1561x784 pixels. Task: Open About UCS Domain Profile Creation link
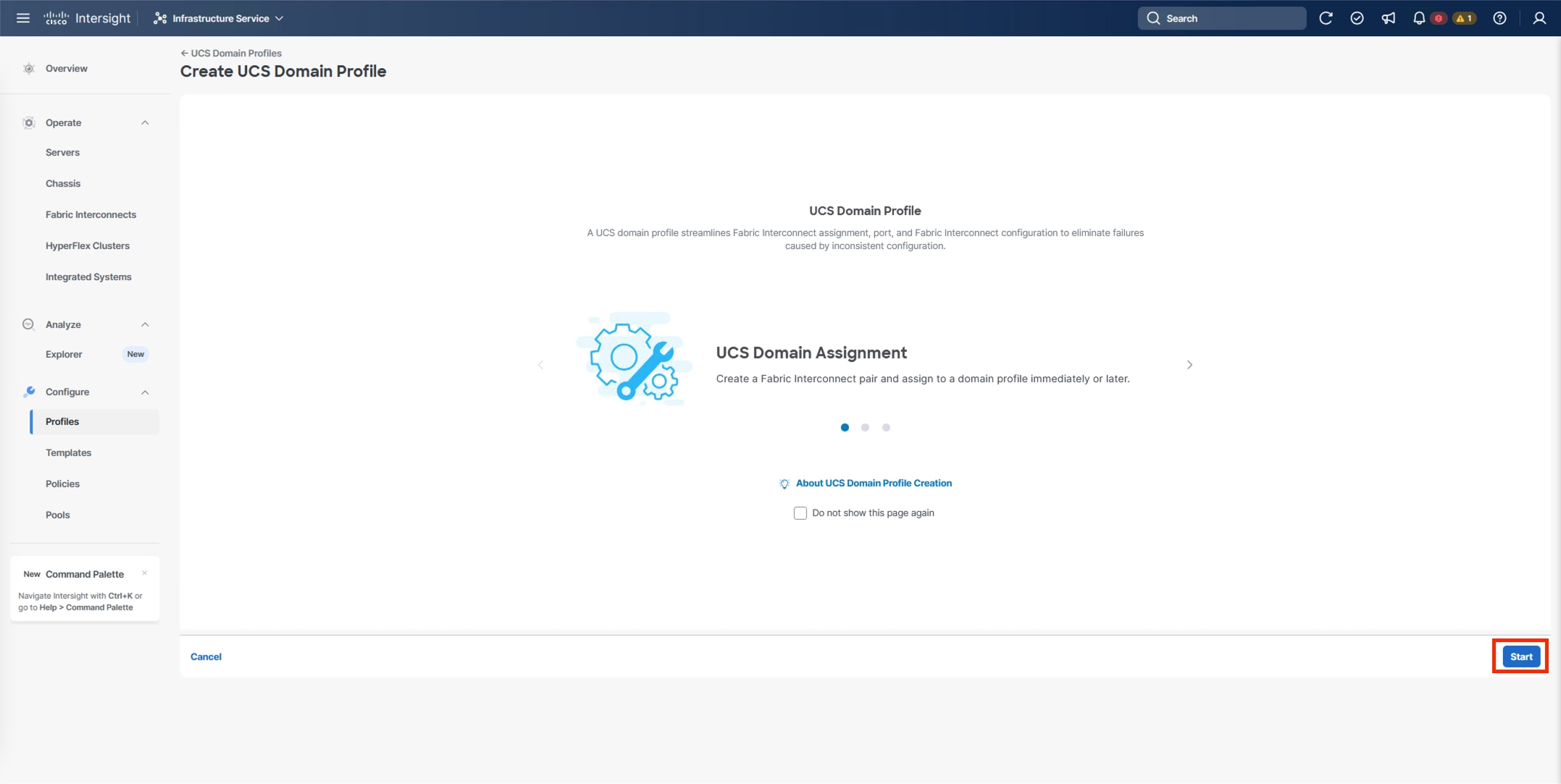(x=873, y=483)
